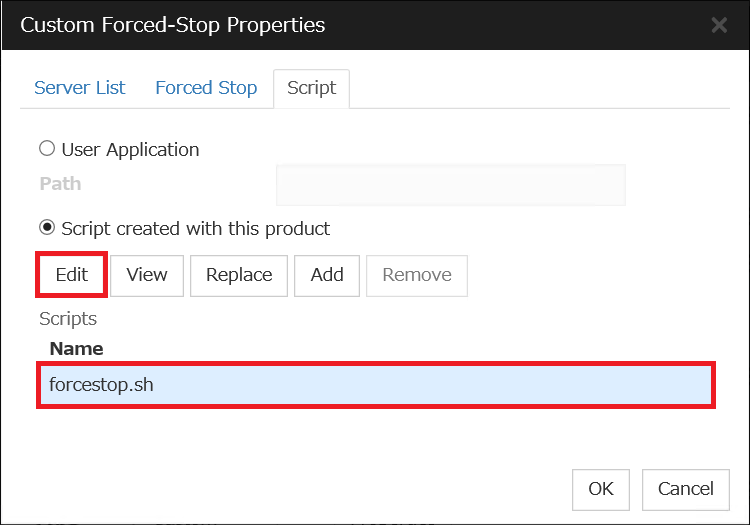The image size is (750, 525).
Task: Select the forcestop.sh script row
Action: point(376,385)
